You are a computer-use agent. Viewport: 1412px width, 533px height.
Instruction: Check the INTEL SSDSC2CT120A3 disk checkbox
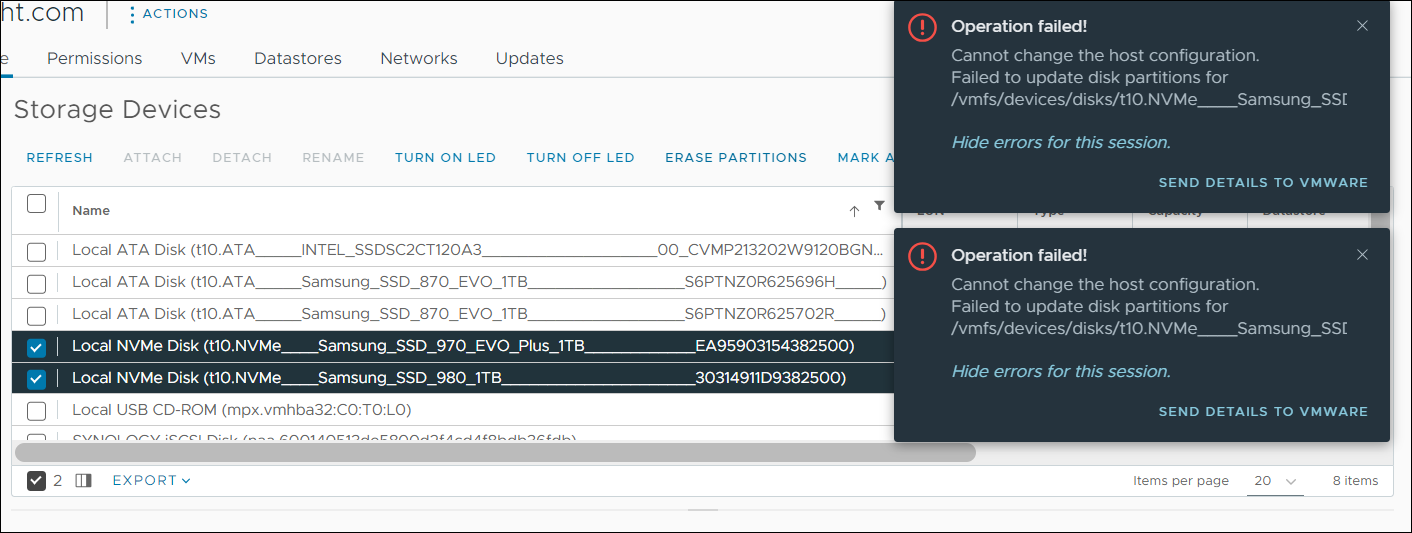click(x=36, y=252)
